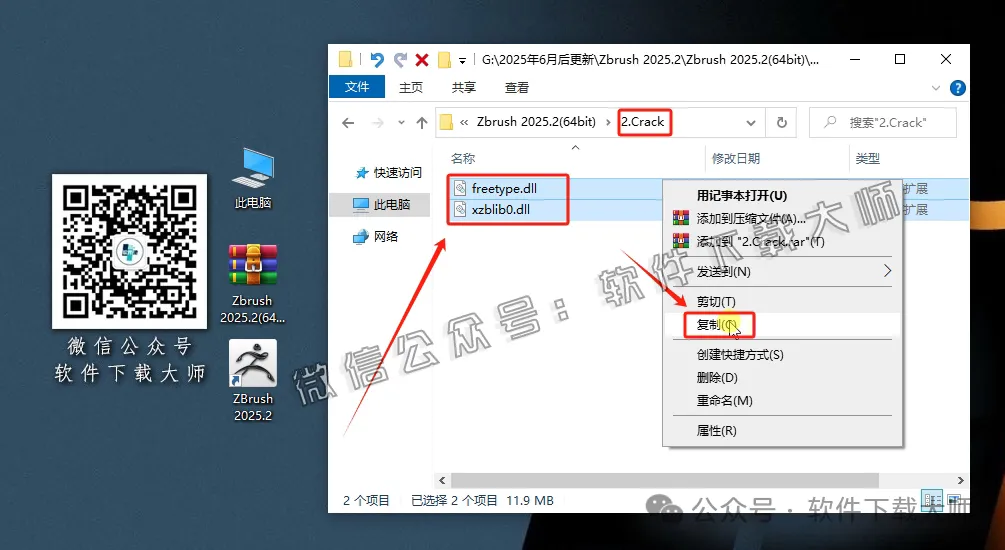Select the xzblib0.dll file
Screen dimensions: 1005x550
(x=501, y=210)
